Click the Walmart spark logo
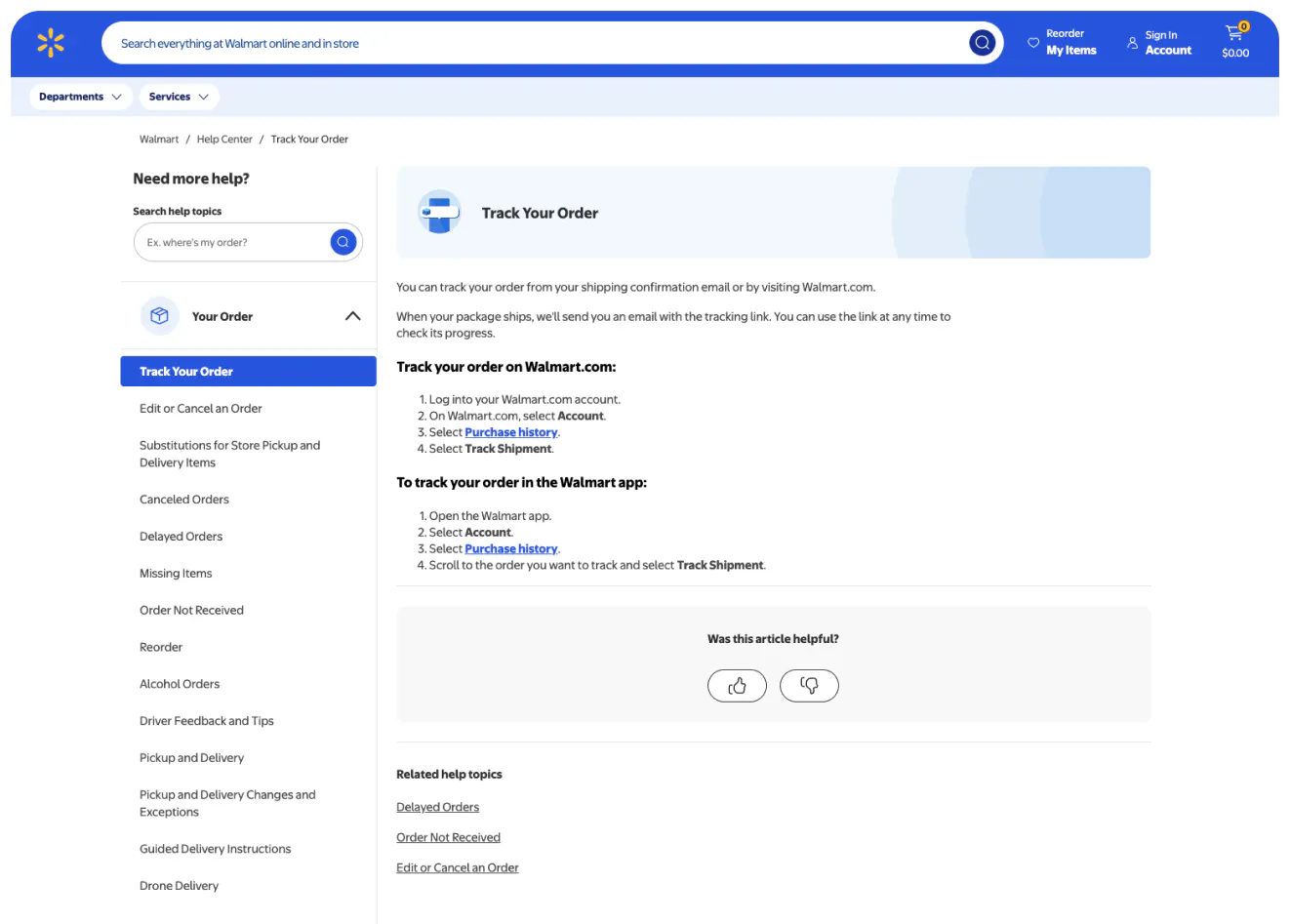 [x=51, y=43]
